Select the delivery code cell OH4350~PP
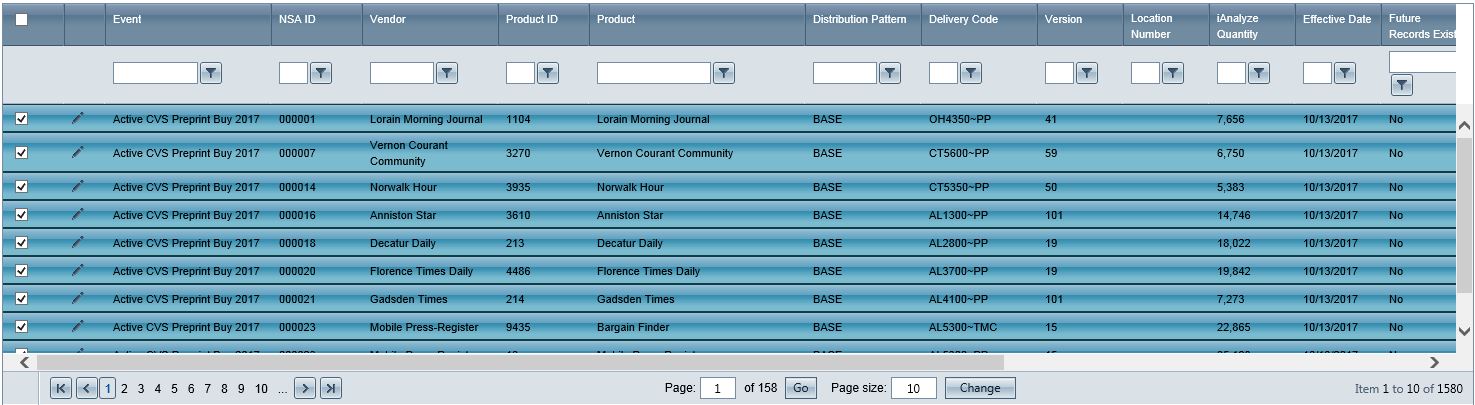The height and width of the screenshot is (405, 1475). click(x=959, y=119)
